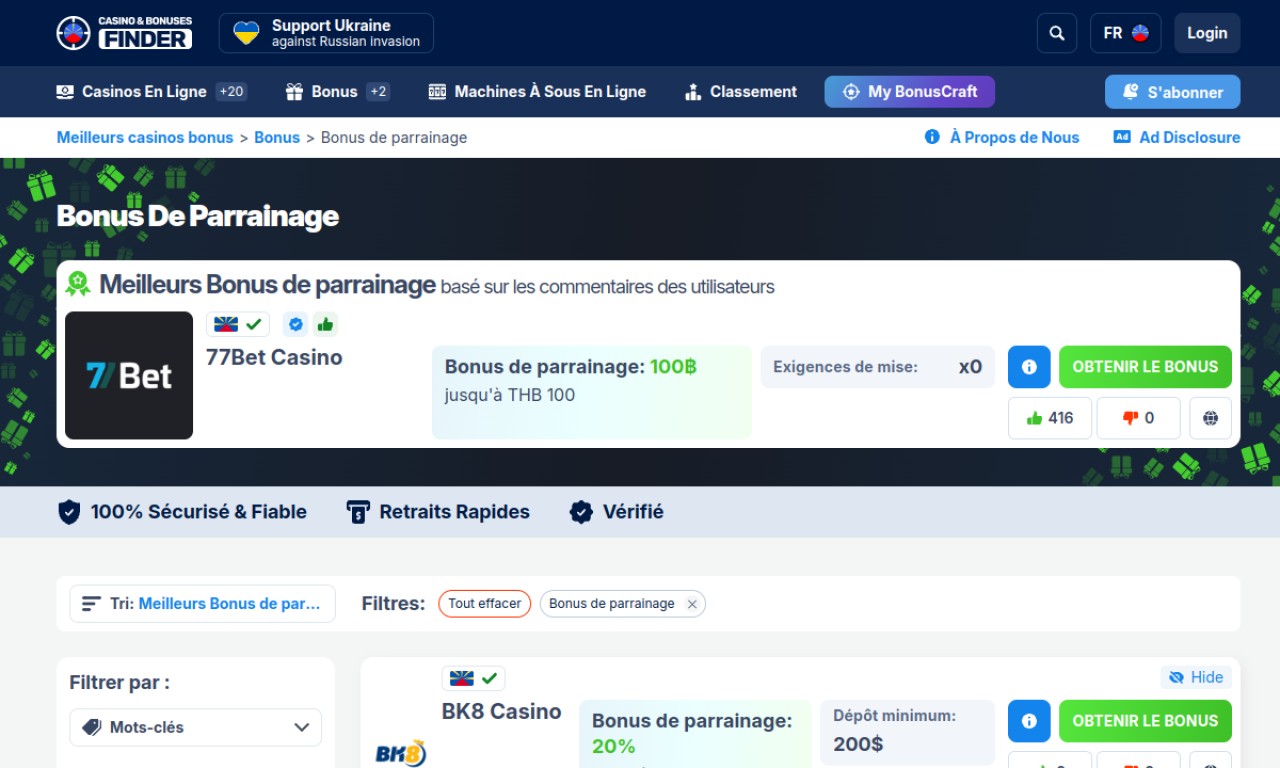Open the Support Ukraine banner
1280x768 pixels.
(326, 33)
